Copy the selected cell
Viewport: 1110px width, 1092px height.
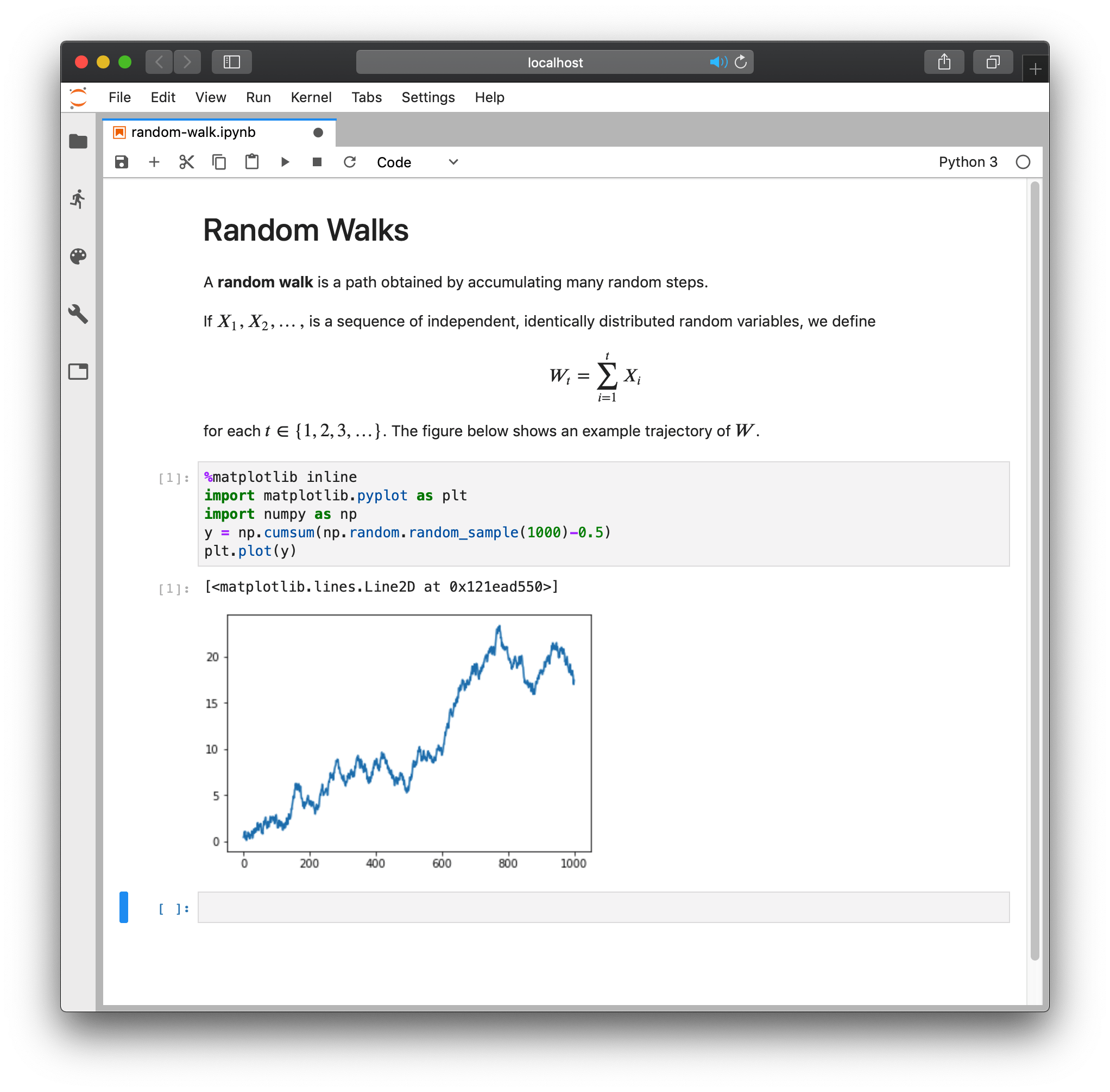click(x=219, y=162)
